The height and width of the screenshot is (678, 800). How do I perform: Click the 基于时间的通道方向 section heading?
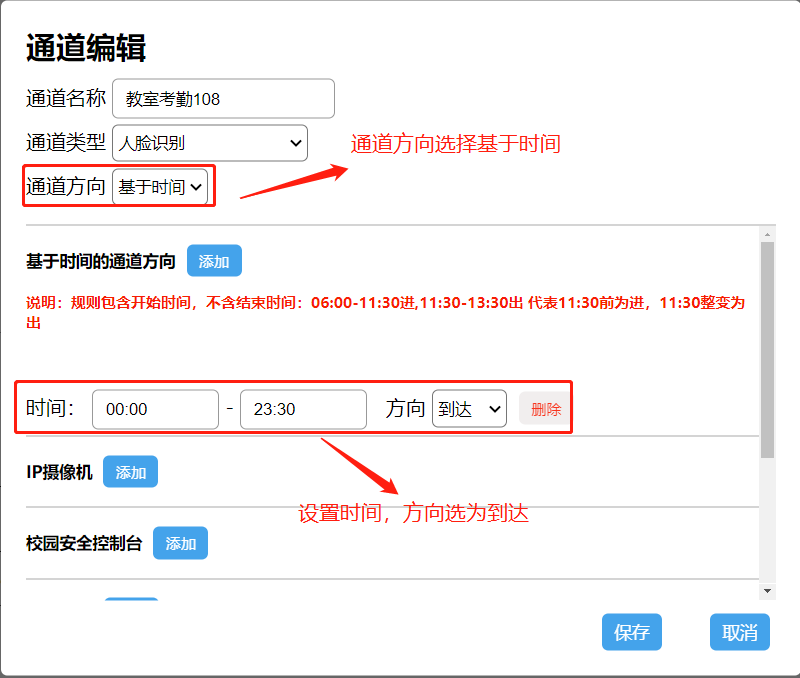pyautogui.click(x=101, y=262)
